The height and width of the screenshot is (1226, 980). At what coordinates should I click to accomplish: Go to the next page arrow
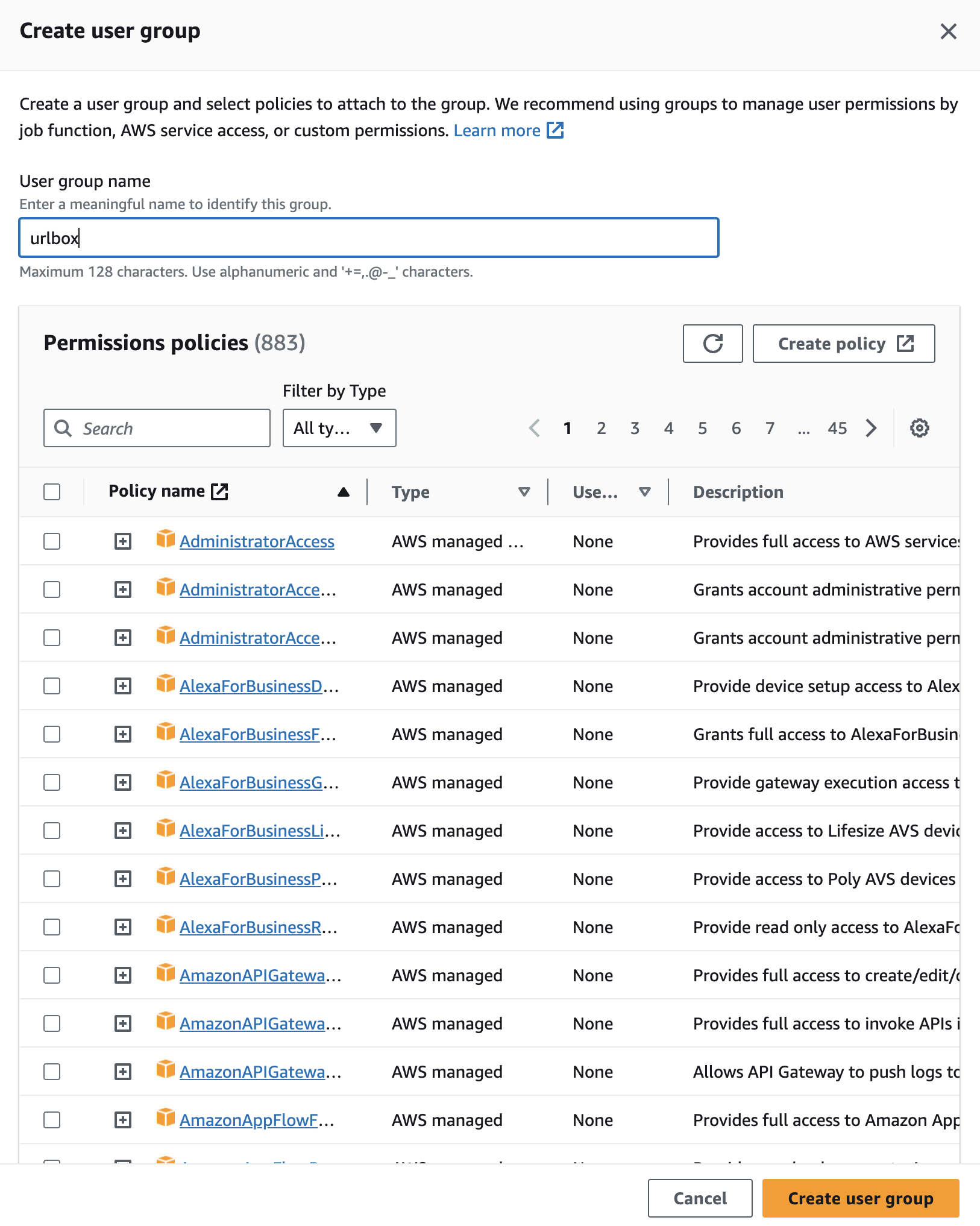pos(871,428)
